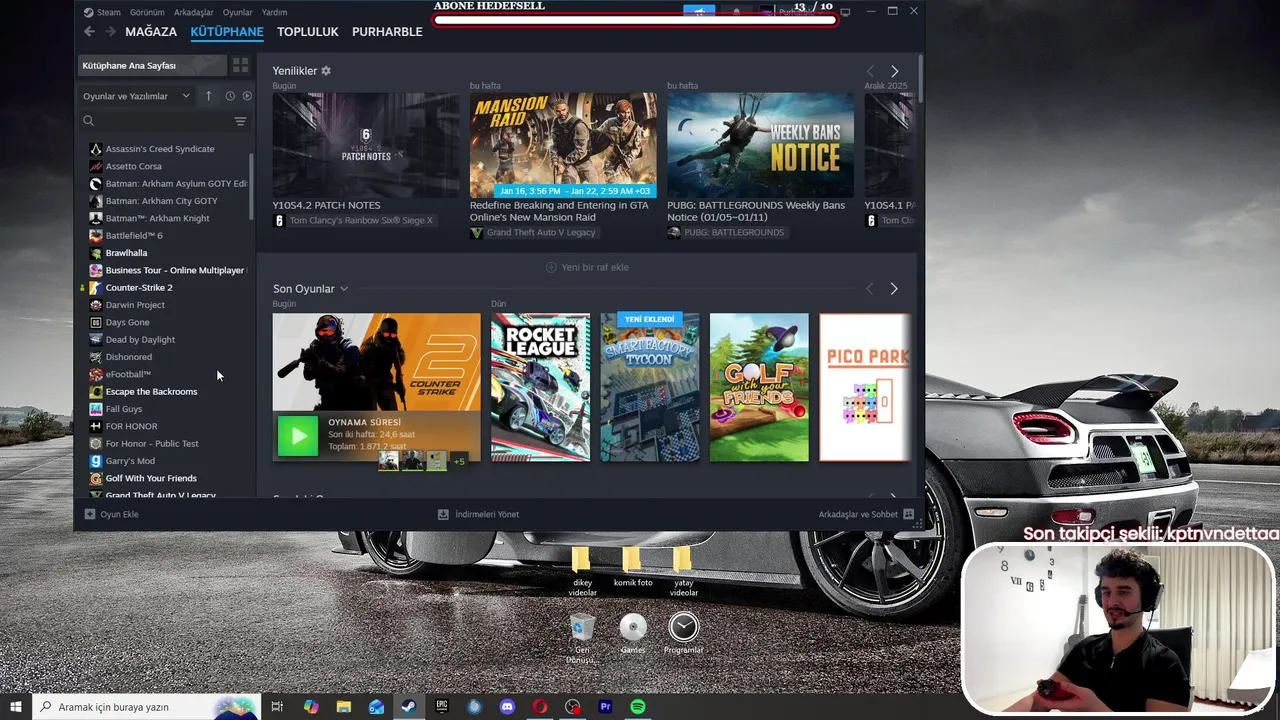The height and width of the screenshot is (720, 1280).
Task: Open Spotify from taskbar
Action: click(638, 707)
